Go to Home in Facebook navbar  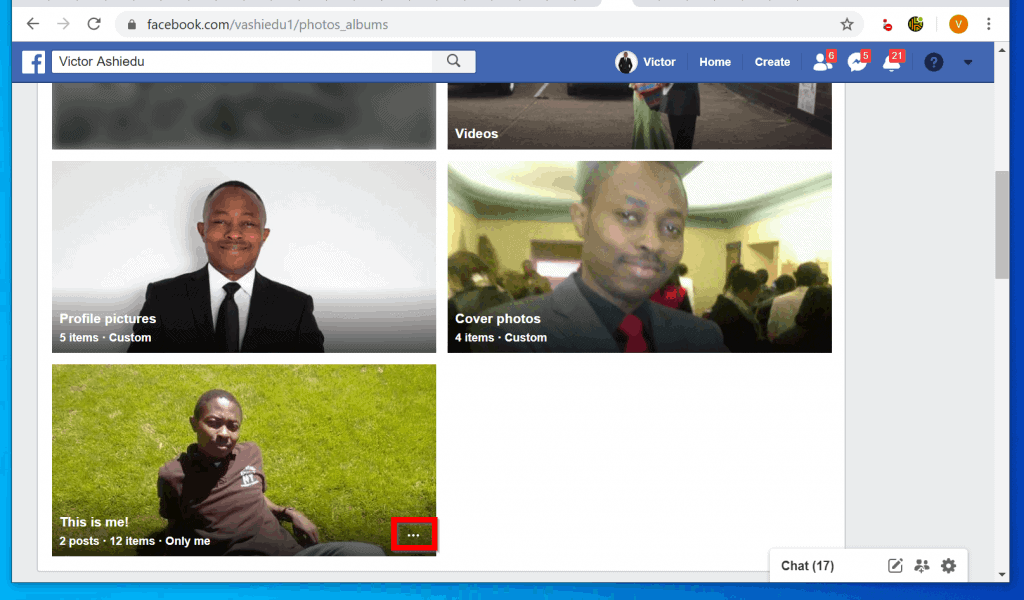point(715,62)
